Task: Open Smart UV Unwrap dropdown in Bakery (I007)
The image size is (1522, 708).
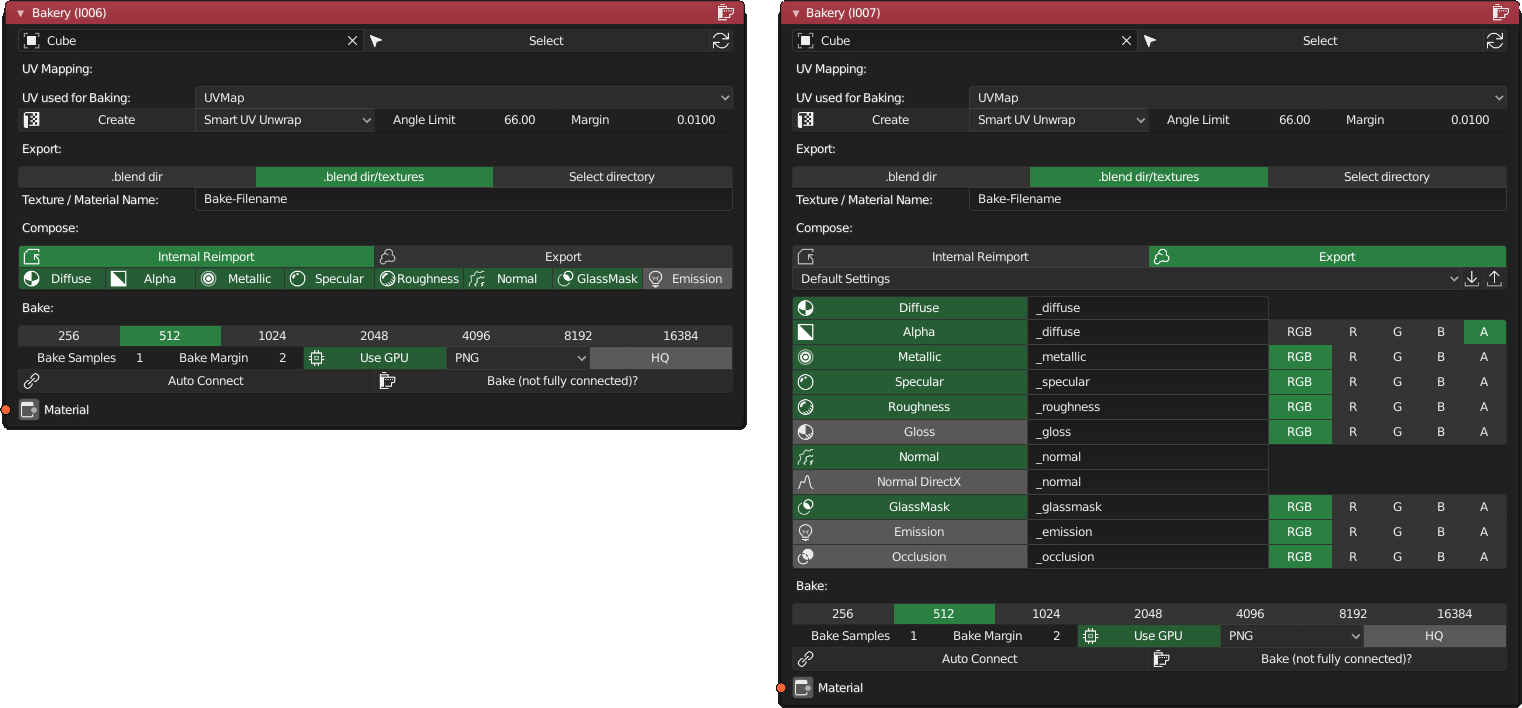Action: tap(1059, 120)
